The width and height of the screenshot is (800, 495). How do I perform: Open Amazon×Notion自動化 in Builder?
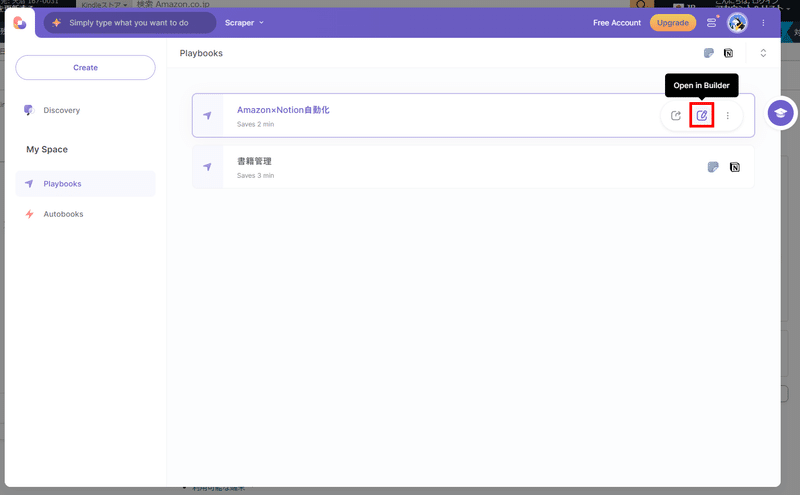pos(702,115)
